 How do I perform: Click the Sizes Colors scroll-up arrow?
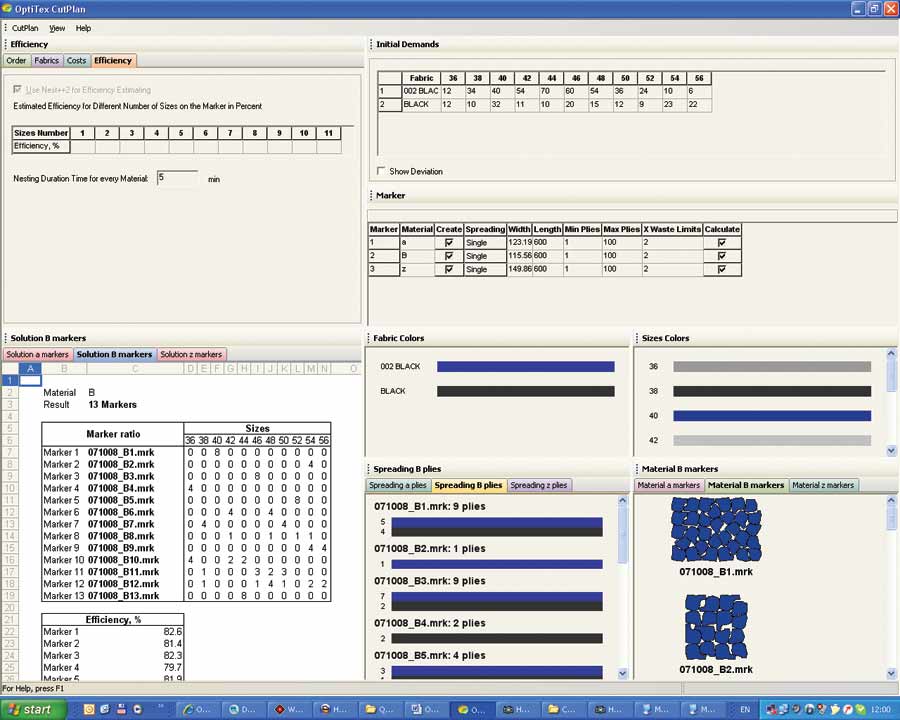coord(891,354)
